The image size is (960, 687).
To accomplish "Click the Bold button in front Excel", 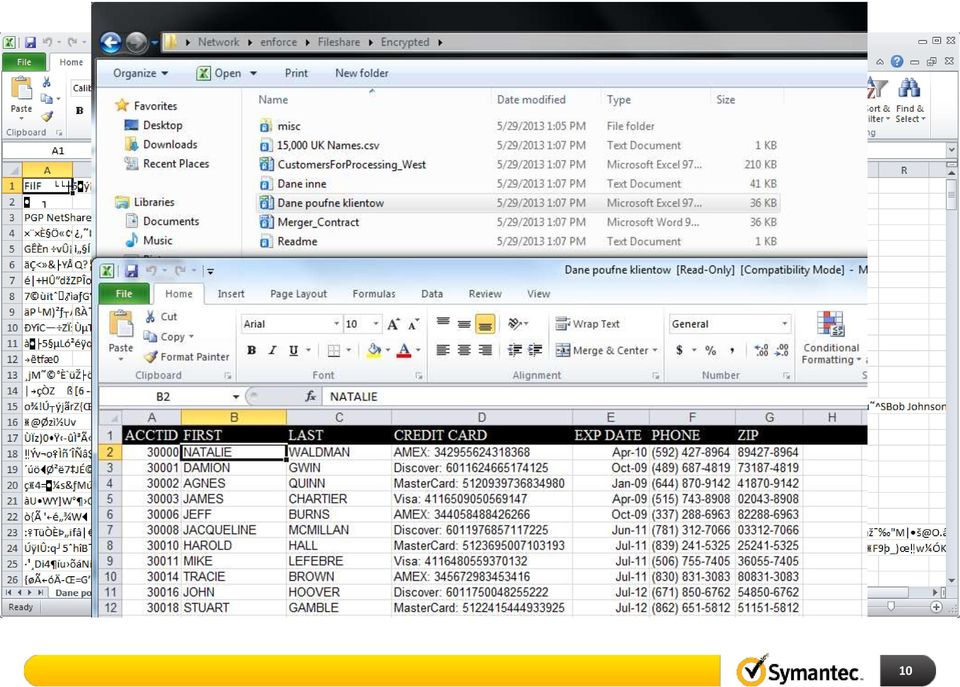I will point(251,350).
